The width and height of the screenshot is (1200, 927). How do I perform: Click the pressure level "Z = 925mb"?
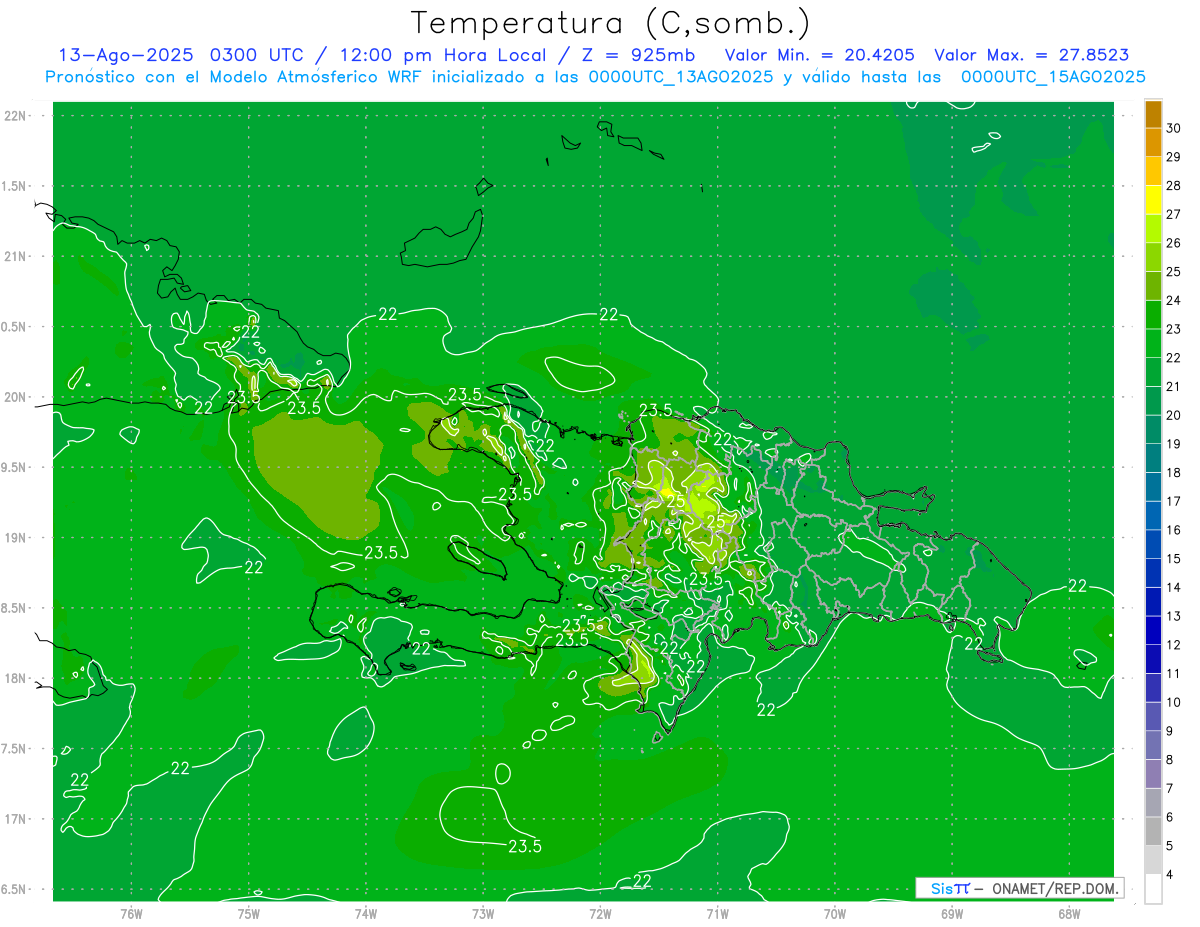click(637, 55)
